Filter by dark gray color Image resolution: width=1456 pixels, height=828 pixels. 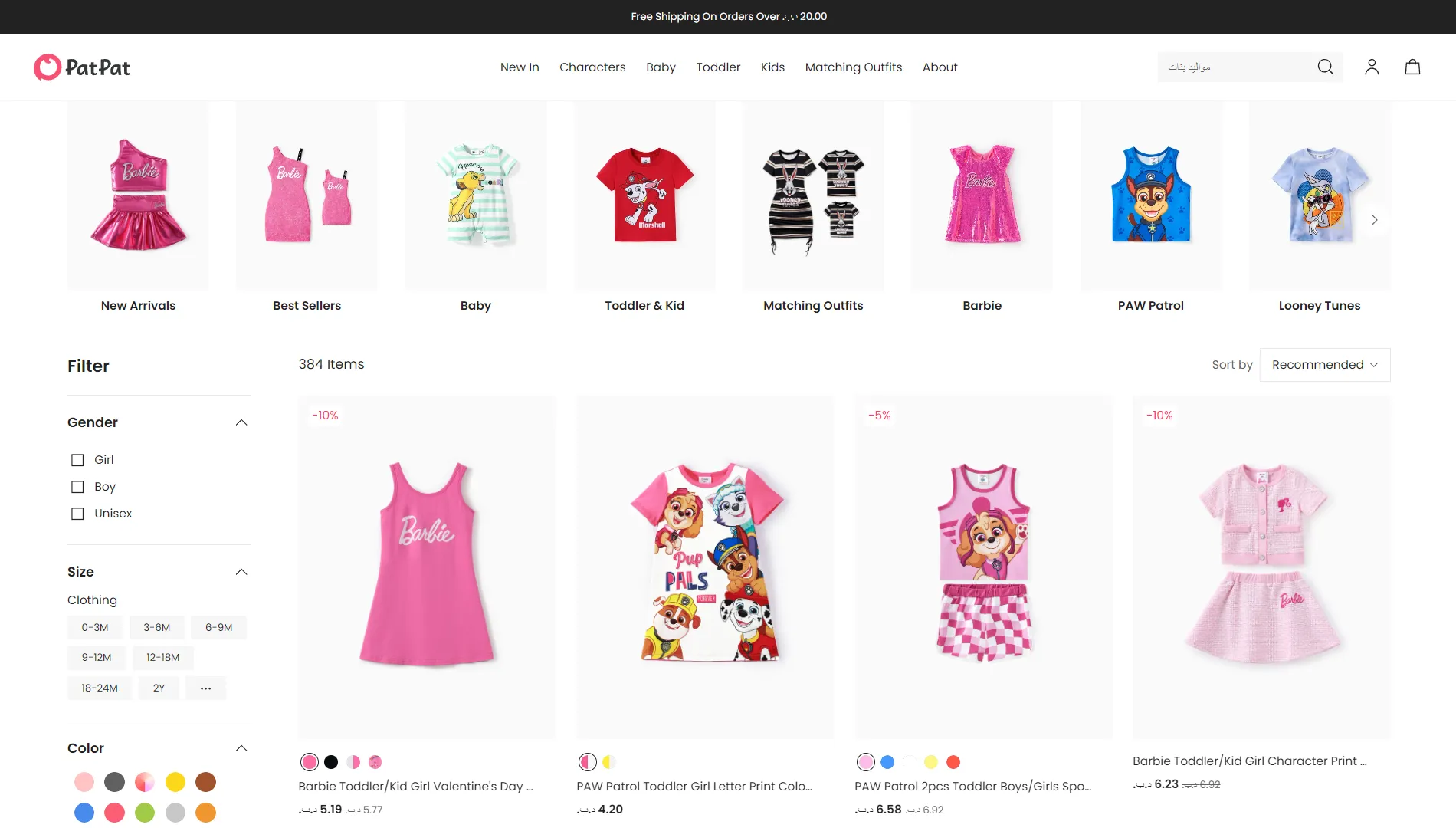115,782
